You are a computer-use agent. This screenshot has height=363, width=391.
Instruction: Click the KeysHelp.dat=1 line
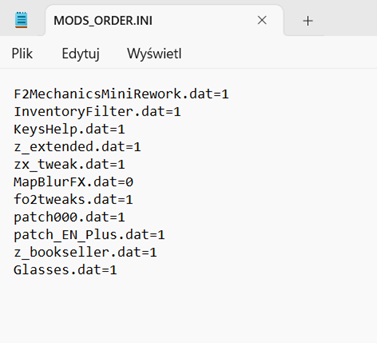pyautogui.click(x=69, y=129)
